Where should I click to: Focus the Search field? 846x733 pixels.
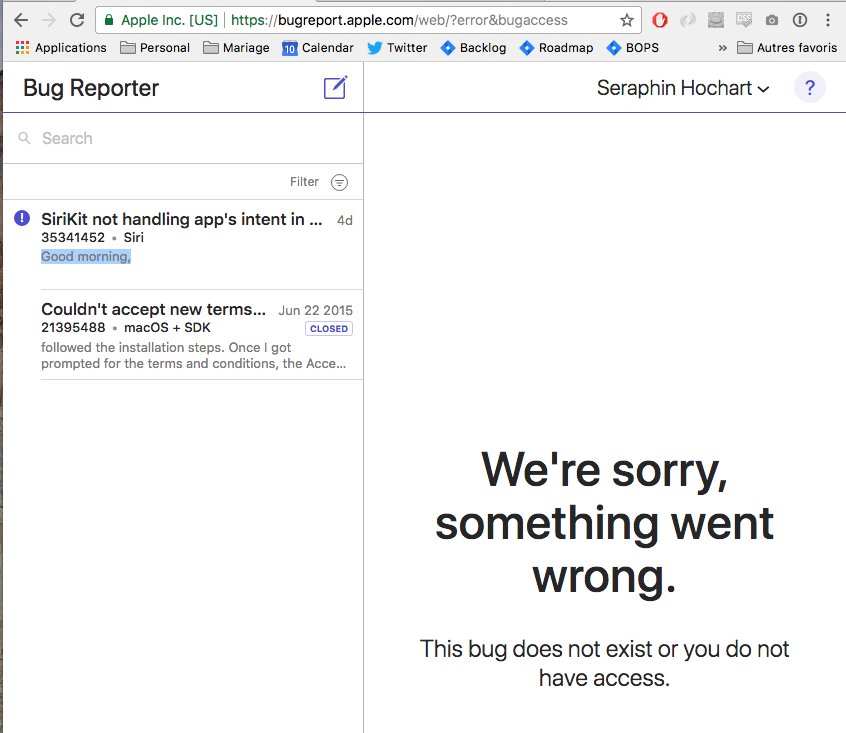click(183, 138)
